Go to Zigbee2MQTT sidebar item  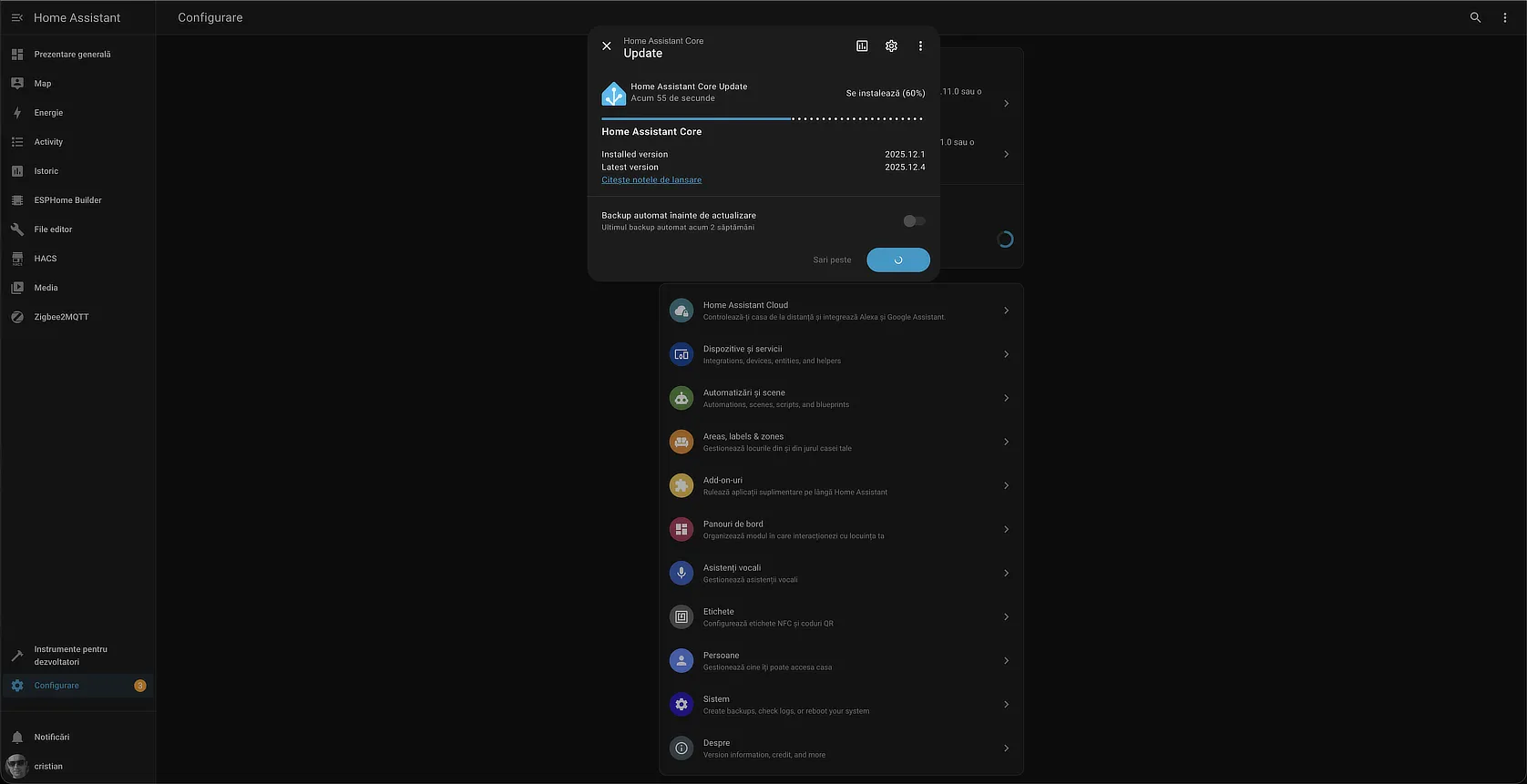point(61,317)
